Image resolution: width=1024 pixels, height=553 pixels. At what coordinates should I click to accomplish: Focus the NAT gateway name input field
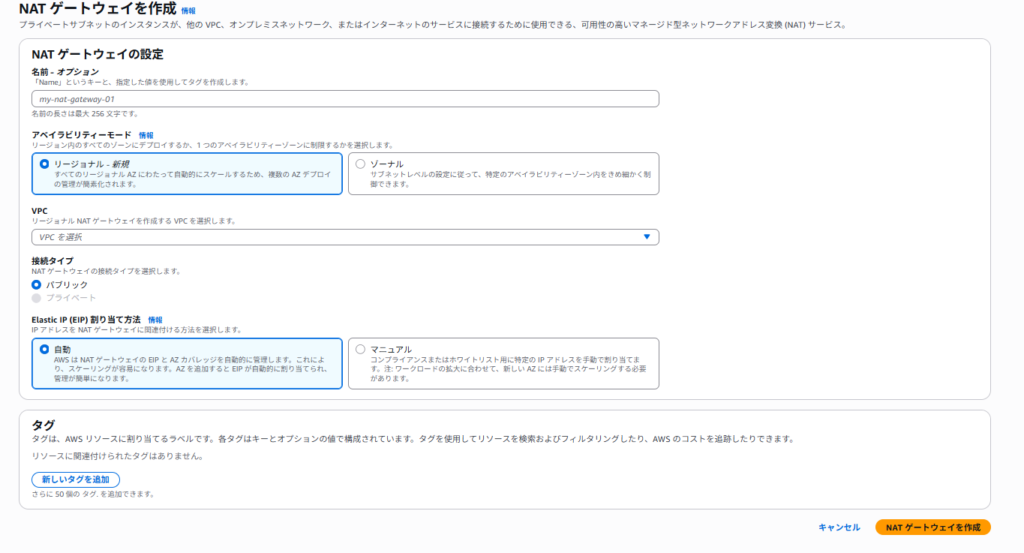point(344,99)
